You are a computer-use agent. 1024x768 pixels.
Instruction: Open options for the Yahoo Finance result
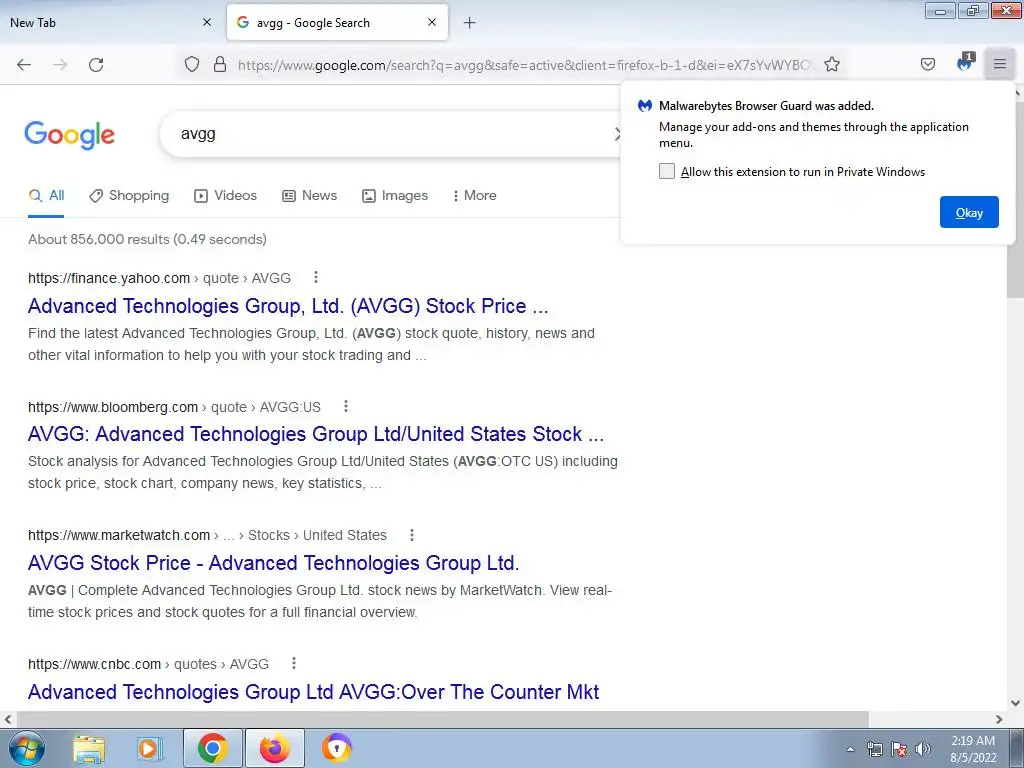315,278
